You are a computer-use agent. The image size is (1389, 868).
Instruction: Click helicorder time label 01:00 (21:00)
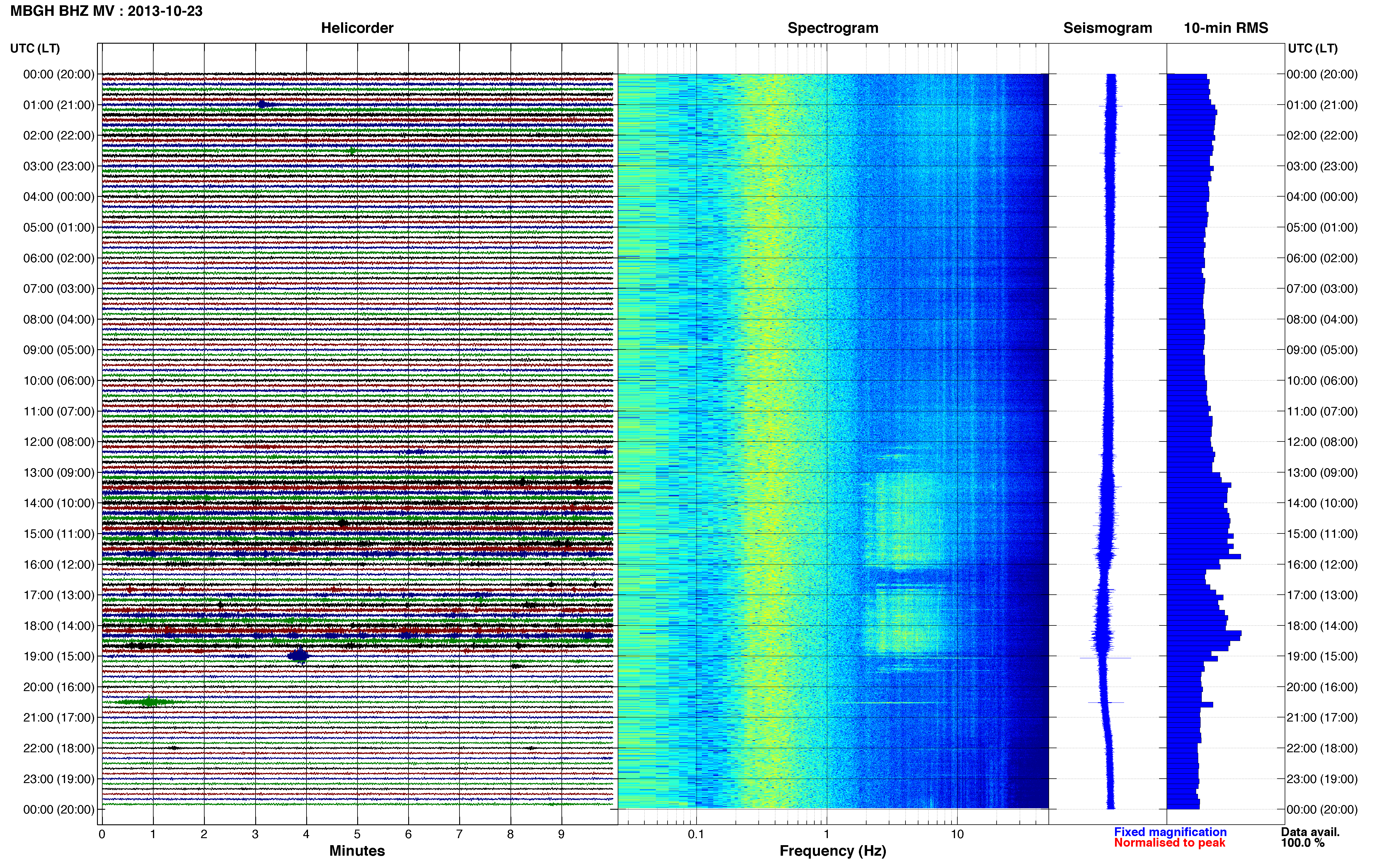tap(59, 105)
